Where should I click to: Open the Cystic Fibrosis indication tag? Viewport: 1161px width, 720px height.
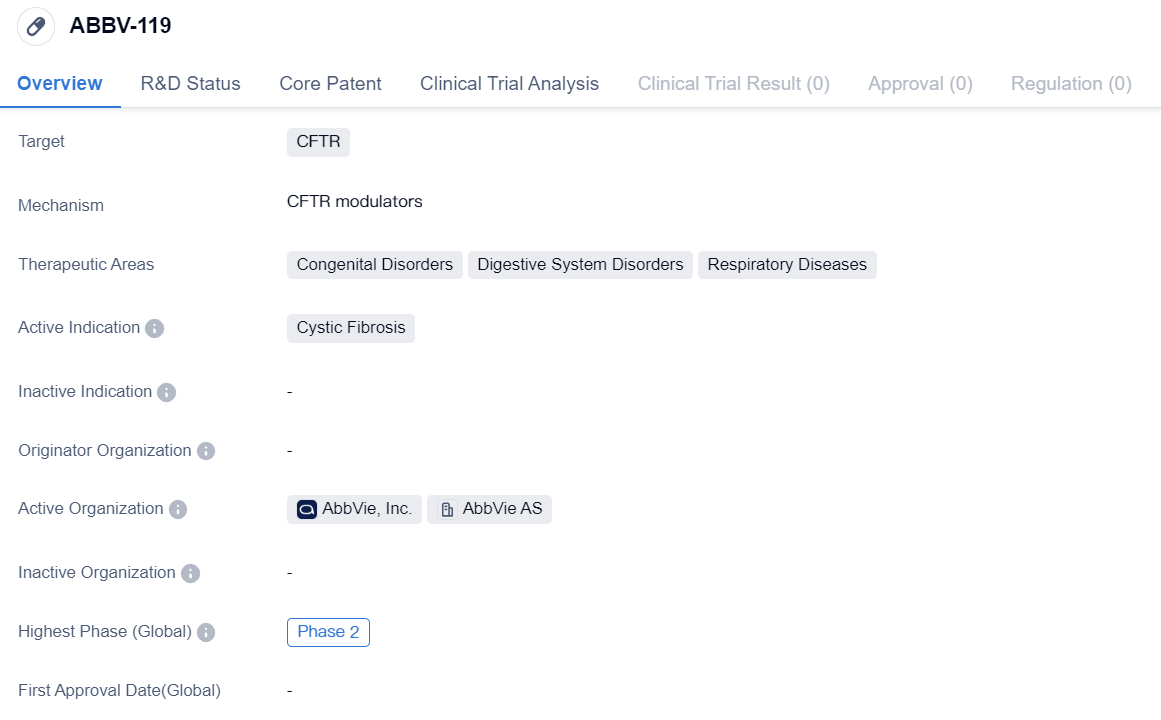(351, 328)
